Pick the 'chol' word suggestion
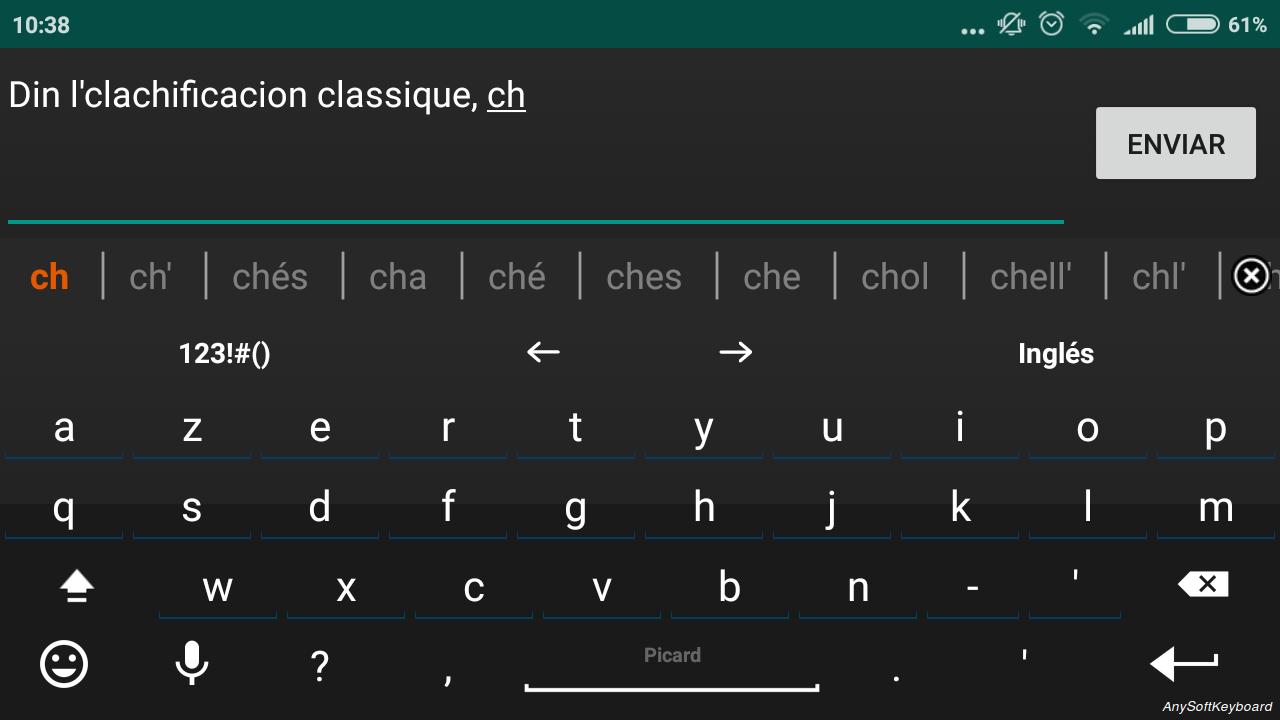This screenshot has height=720, width=1280. coord(895,277)
